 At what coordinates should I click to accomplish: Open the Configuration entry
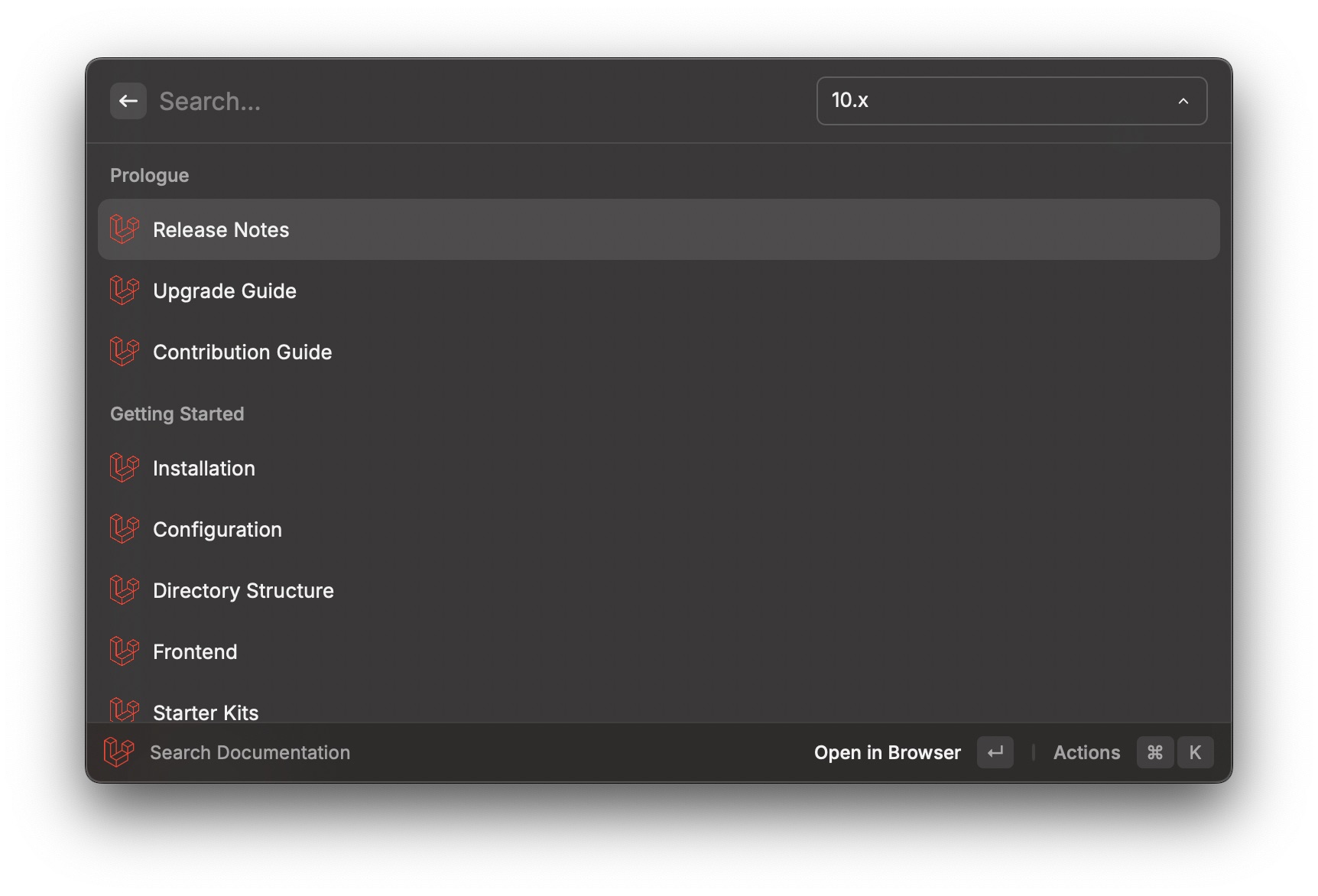[x=659, y=529]
